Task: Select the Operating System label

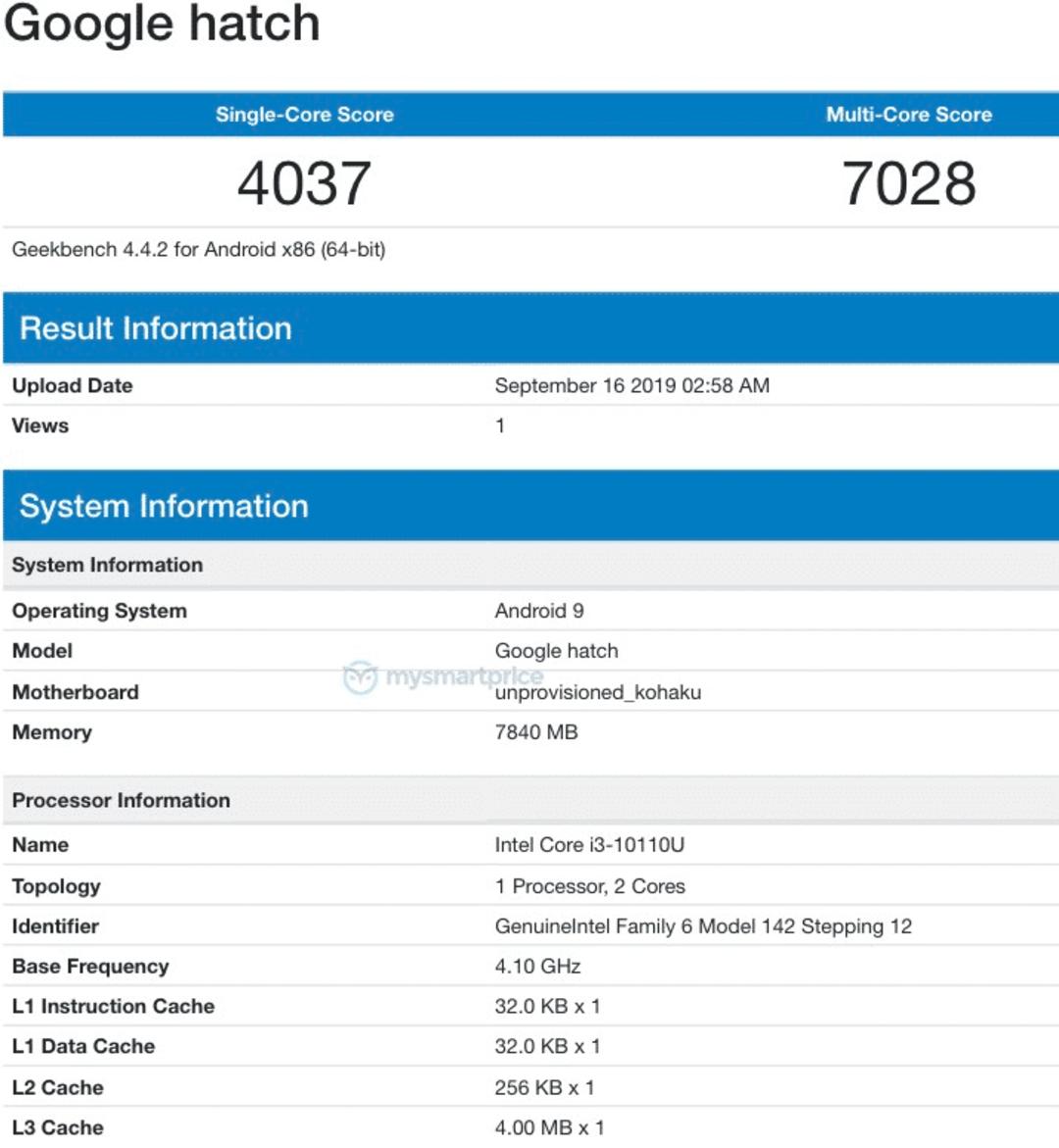Action: (100, 612)
